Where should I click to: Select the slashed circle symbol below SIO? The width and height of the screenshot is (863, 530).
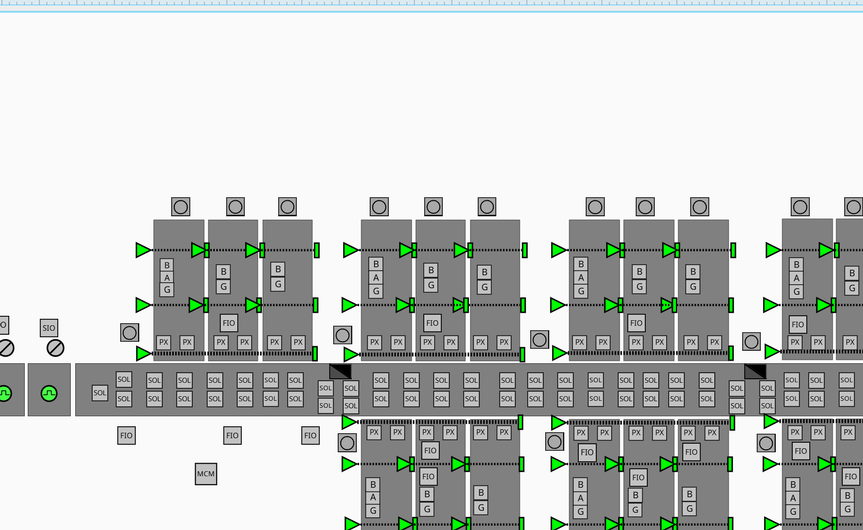click(55, 348)
